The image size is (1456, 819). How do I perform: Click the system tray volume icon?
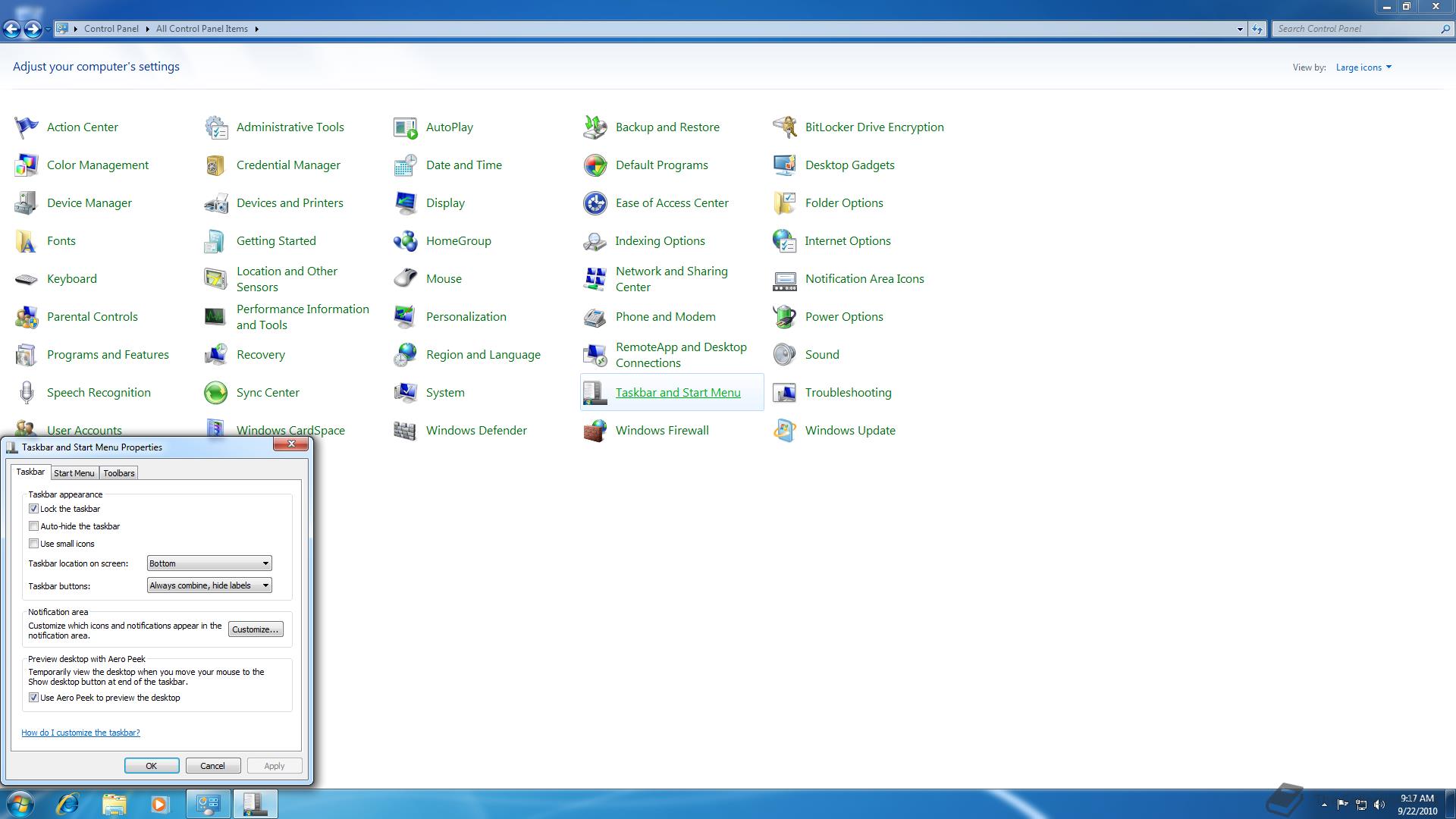[1379, 805]
